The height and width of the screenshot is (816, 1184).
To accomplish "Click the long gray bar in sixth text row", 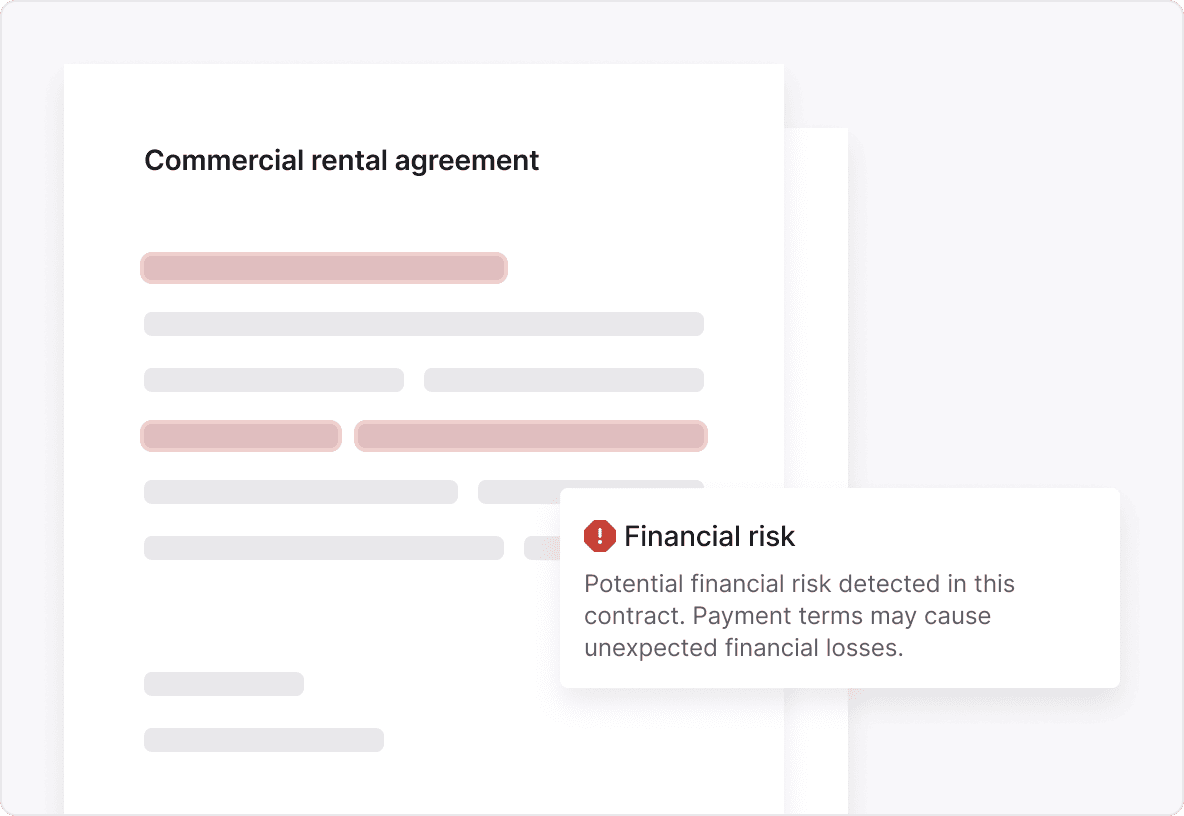I will tap(323, 548).
